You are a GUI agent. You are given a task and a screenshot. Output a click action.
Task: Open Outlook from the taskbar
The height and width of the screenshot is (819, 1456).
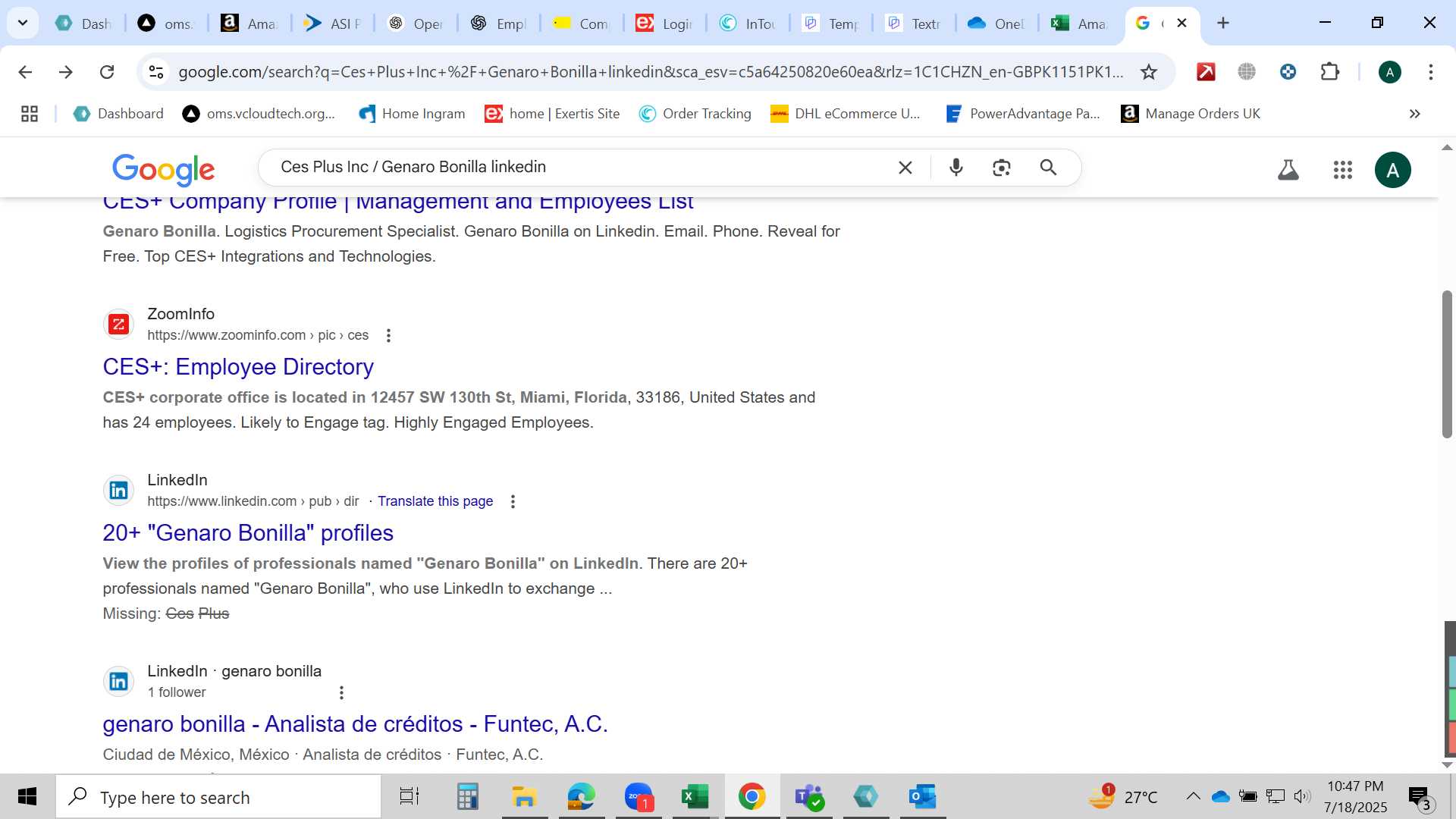point(923,797)
